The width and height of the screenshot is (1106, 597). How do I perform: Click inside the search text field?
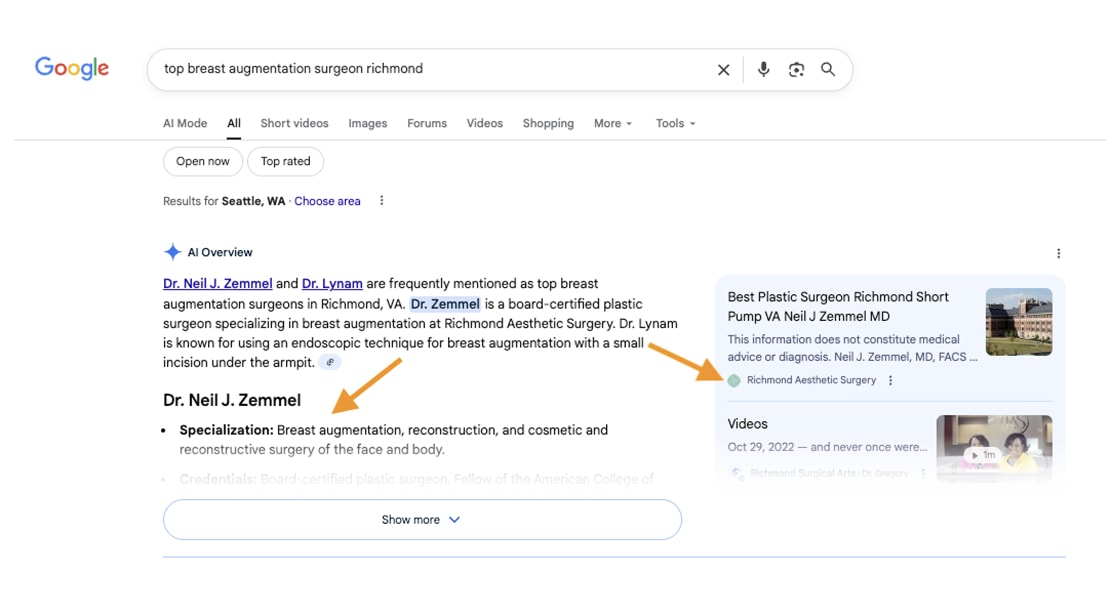(x=430, y=69)
